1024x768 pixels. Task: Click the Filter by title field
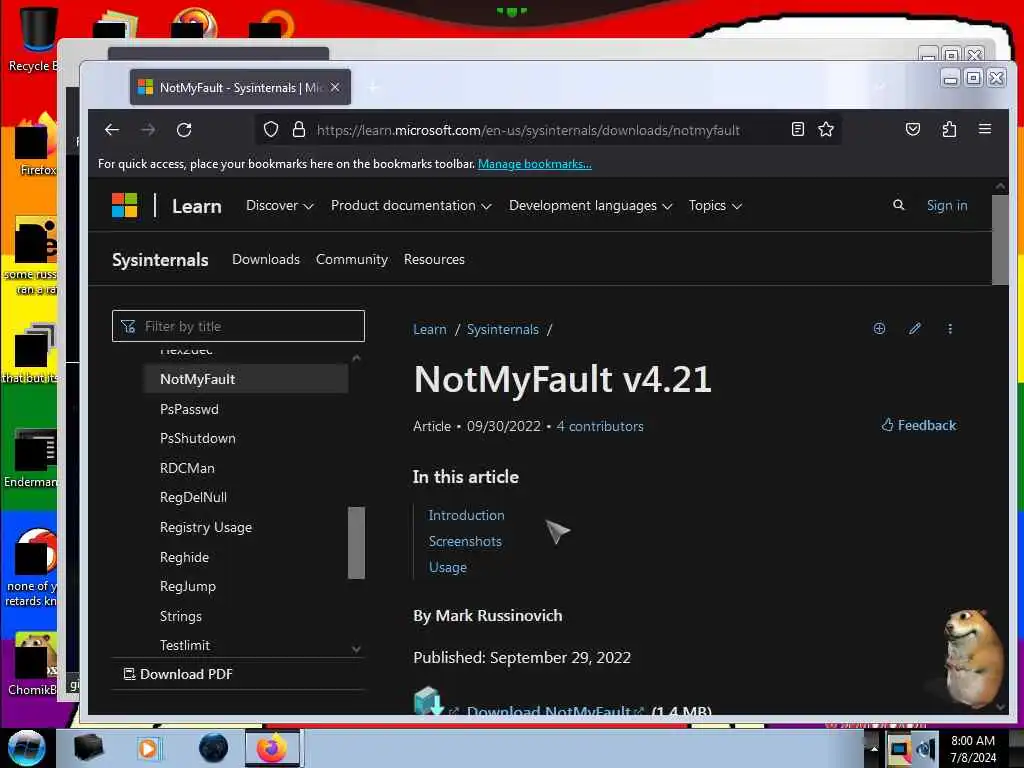click(x=238, y=326)
